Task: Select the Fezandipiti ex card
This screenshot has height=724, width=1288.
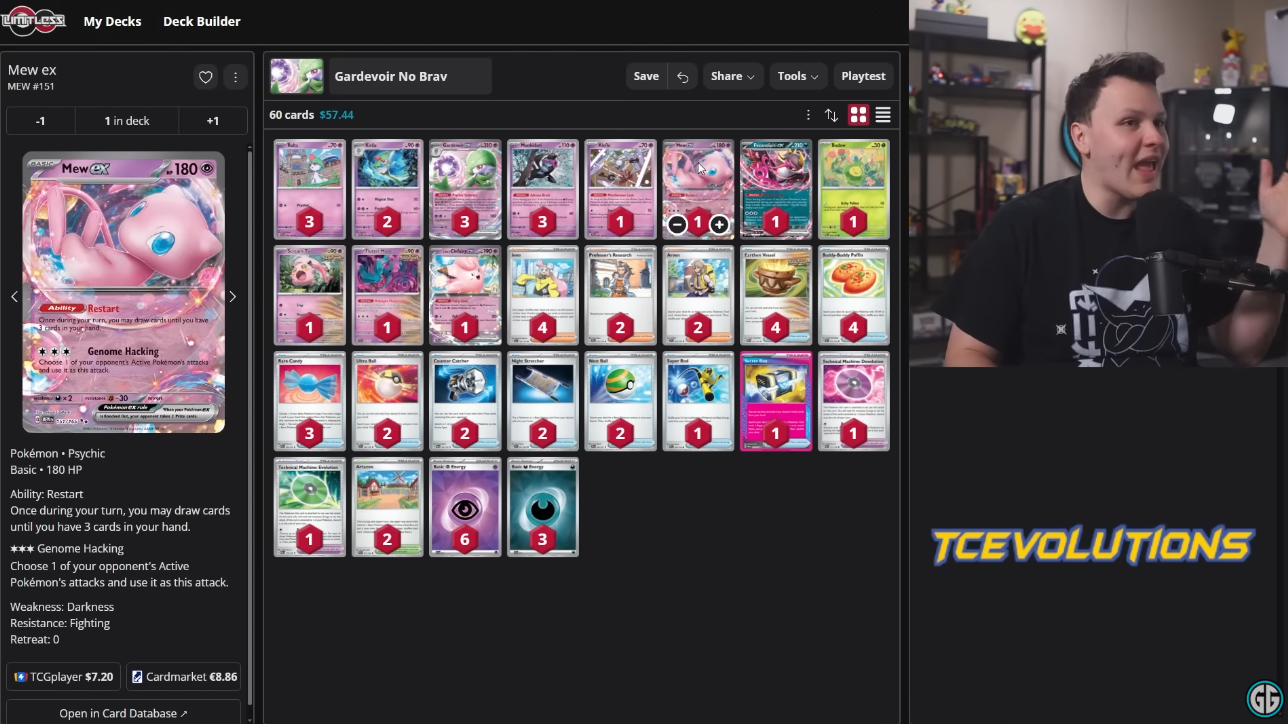Action: click(776, 188)
